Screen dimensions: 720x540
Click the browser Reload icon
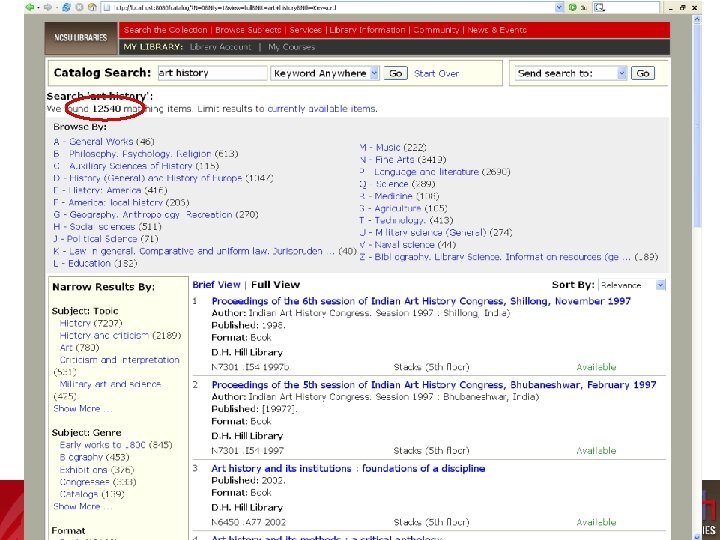66,7
